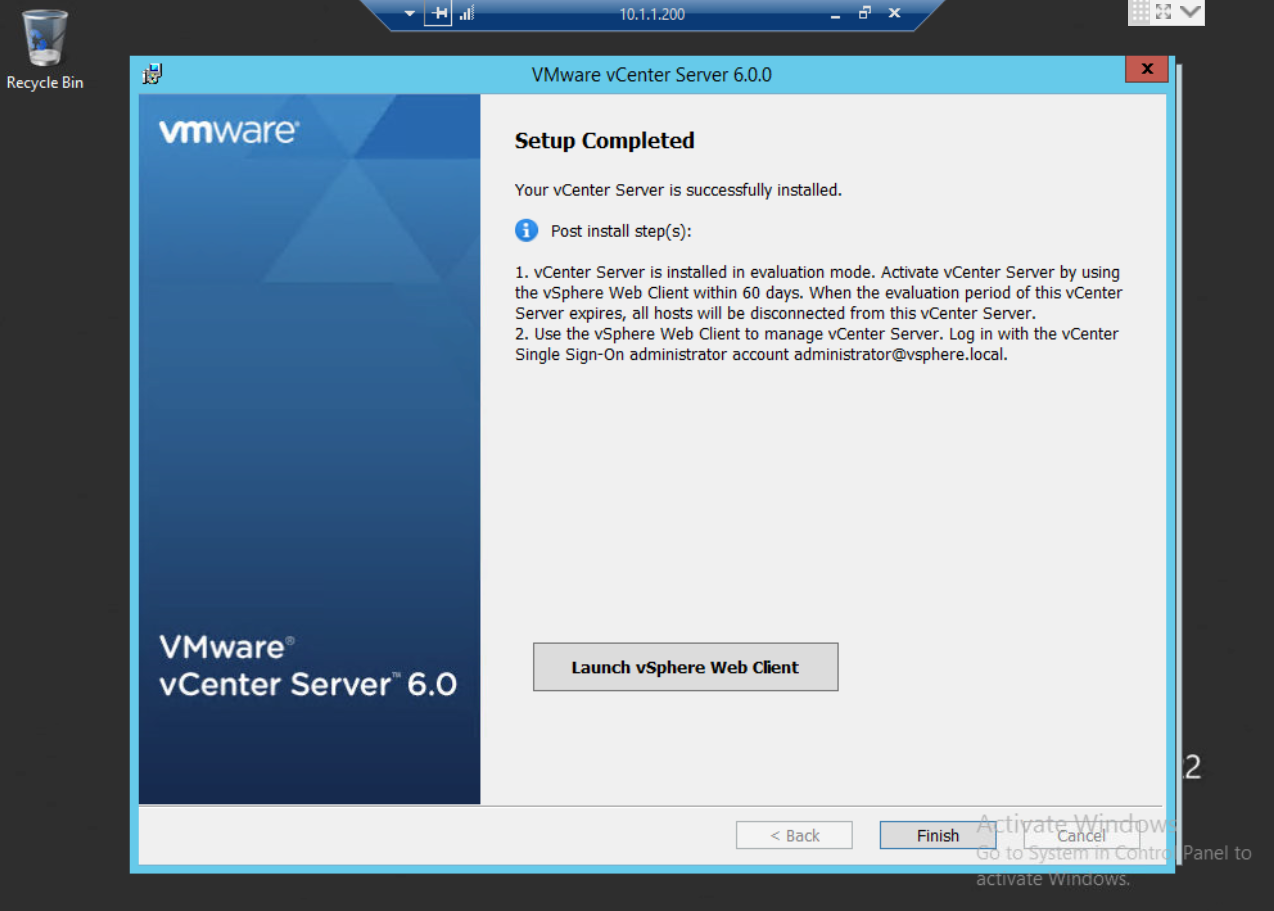Close the vCenter Server installer window

1147,69
